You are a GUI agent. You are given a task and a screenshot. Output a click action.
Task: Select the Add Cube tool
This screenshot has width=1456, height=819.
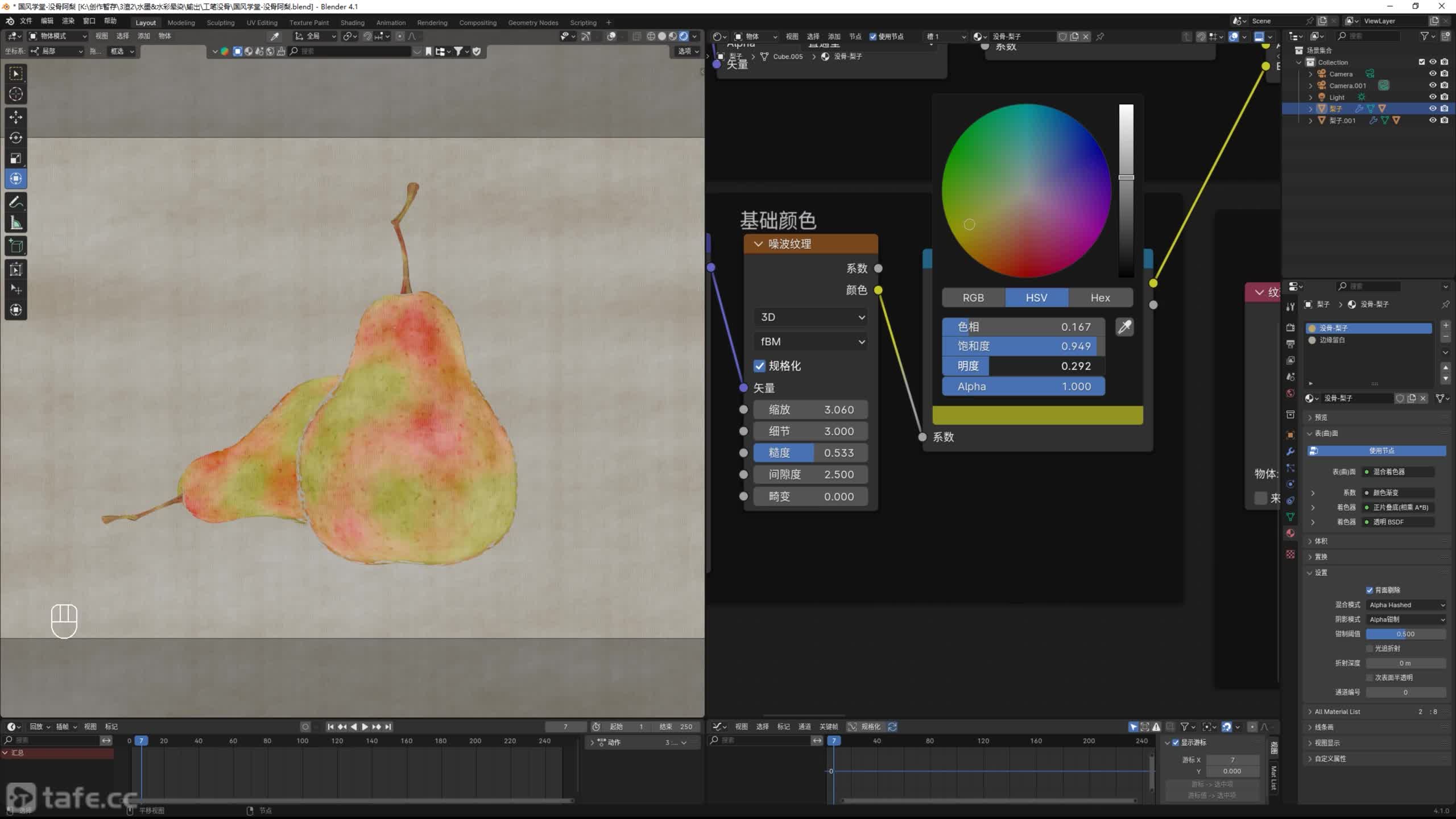(16, 246)
